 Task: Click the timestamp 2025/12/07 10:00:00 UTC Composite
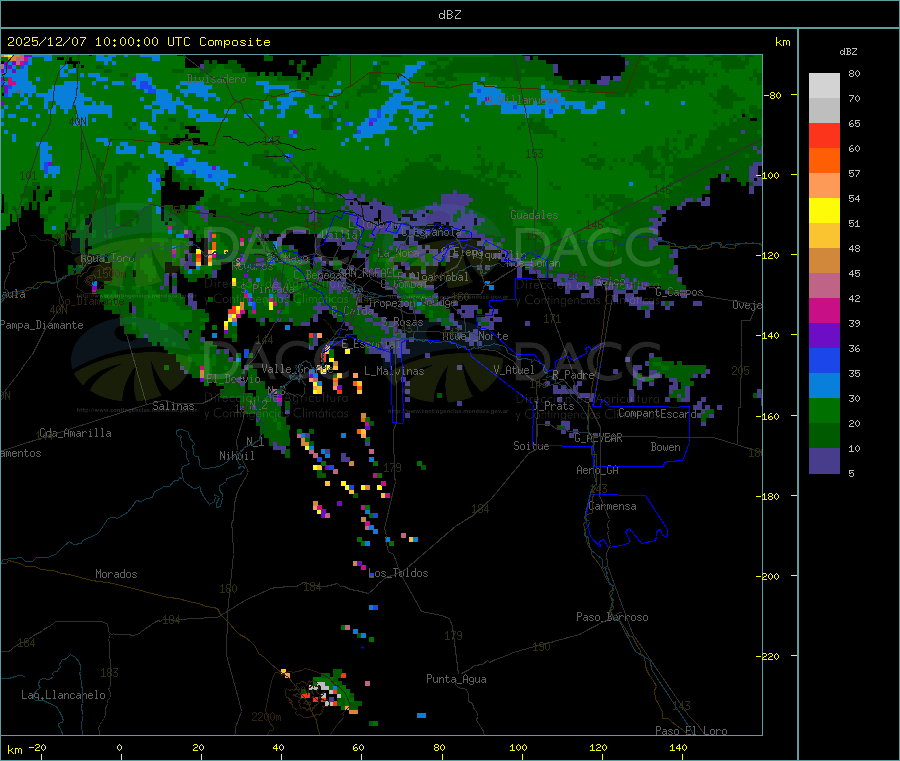[138, 42]
